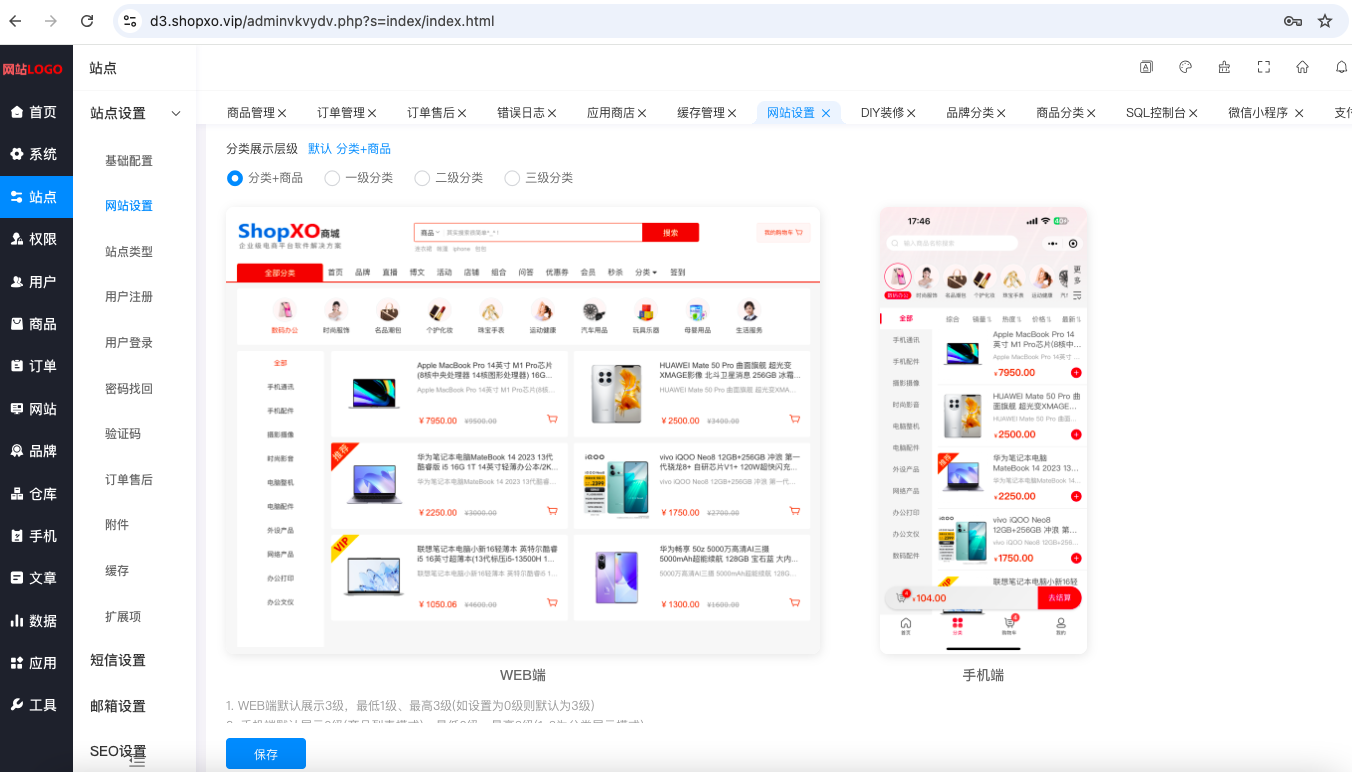This screenshot has width=1352, height=772.
Task: Save settings with the 保存 button
Action: click(266, 754)
